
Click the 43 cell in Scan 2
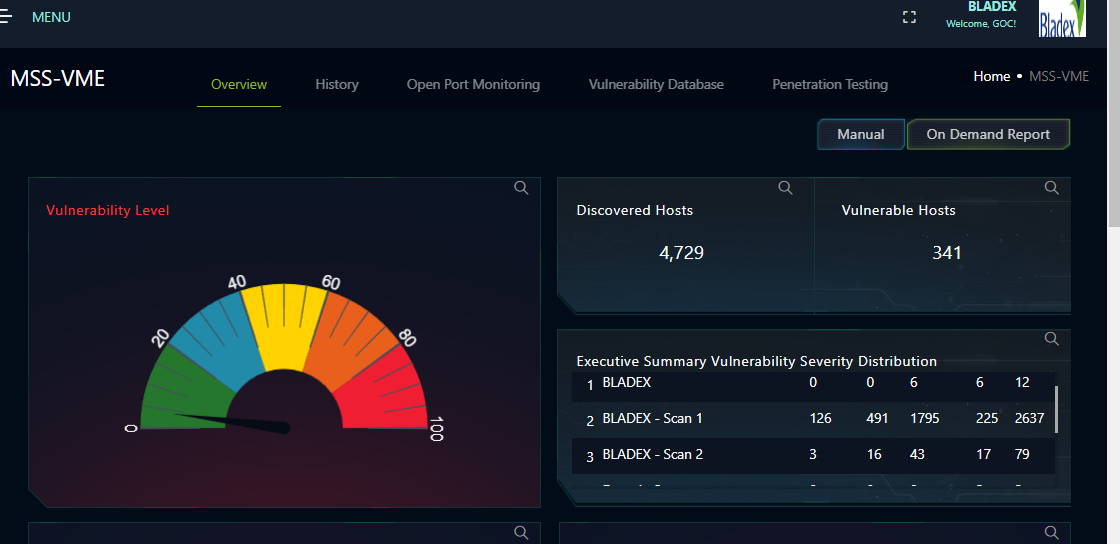917,454
